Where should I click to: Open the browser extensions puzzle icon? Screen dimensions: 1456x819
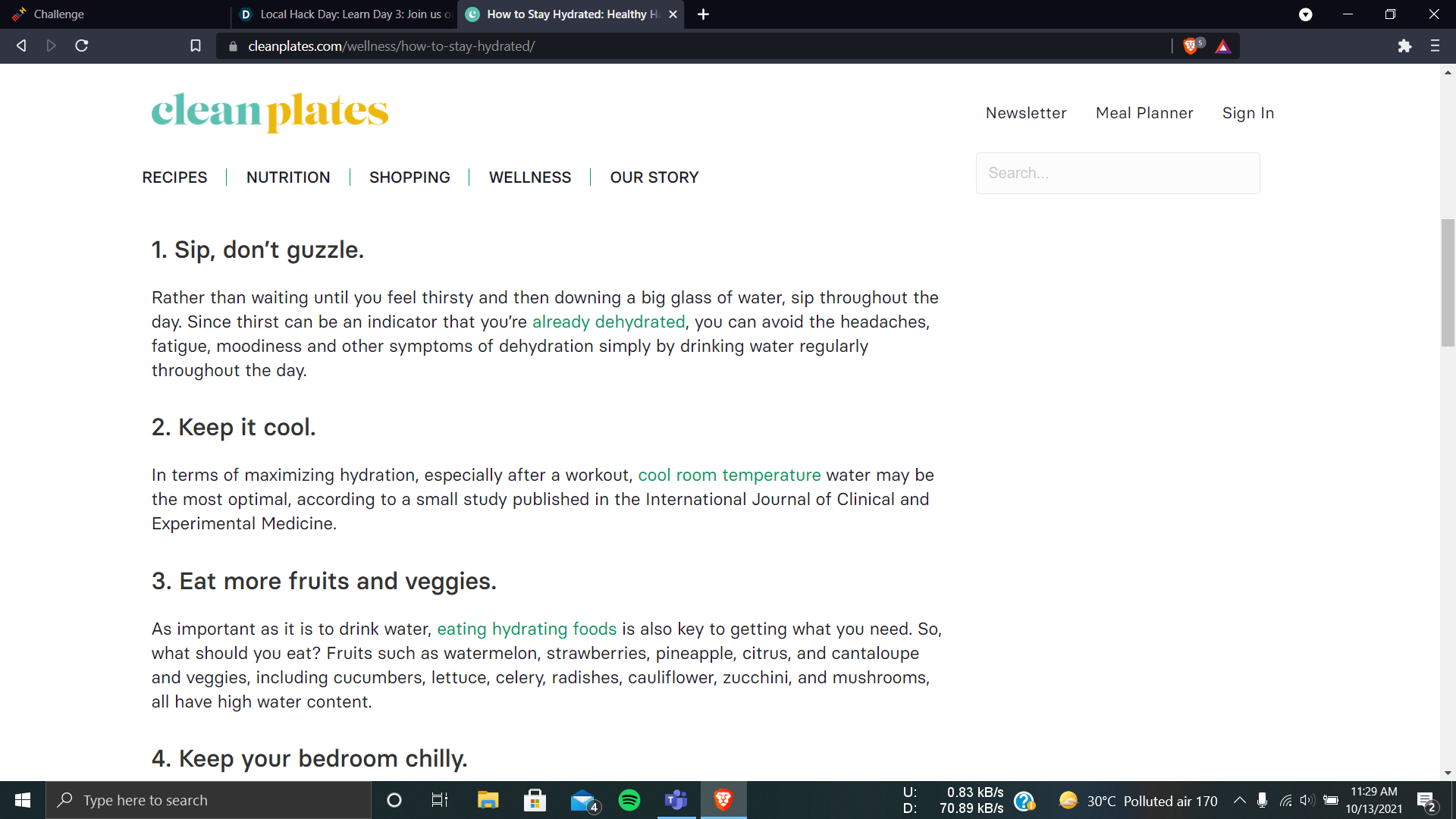(x=1404, y=45)
